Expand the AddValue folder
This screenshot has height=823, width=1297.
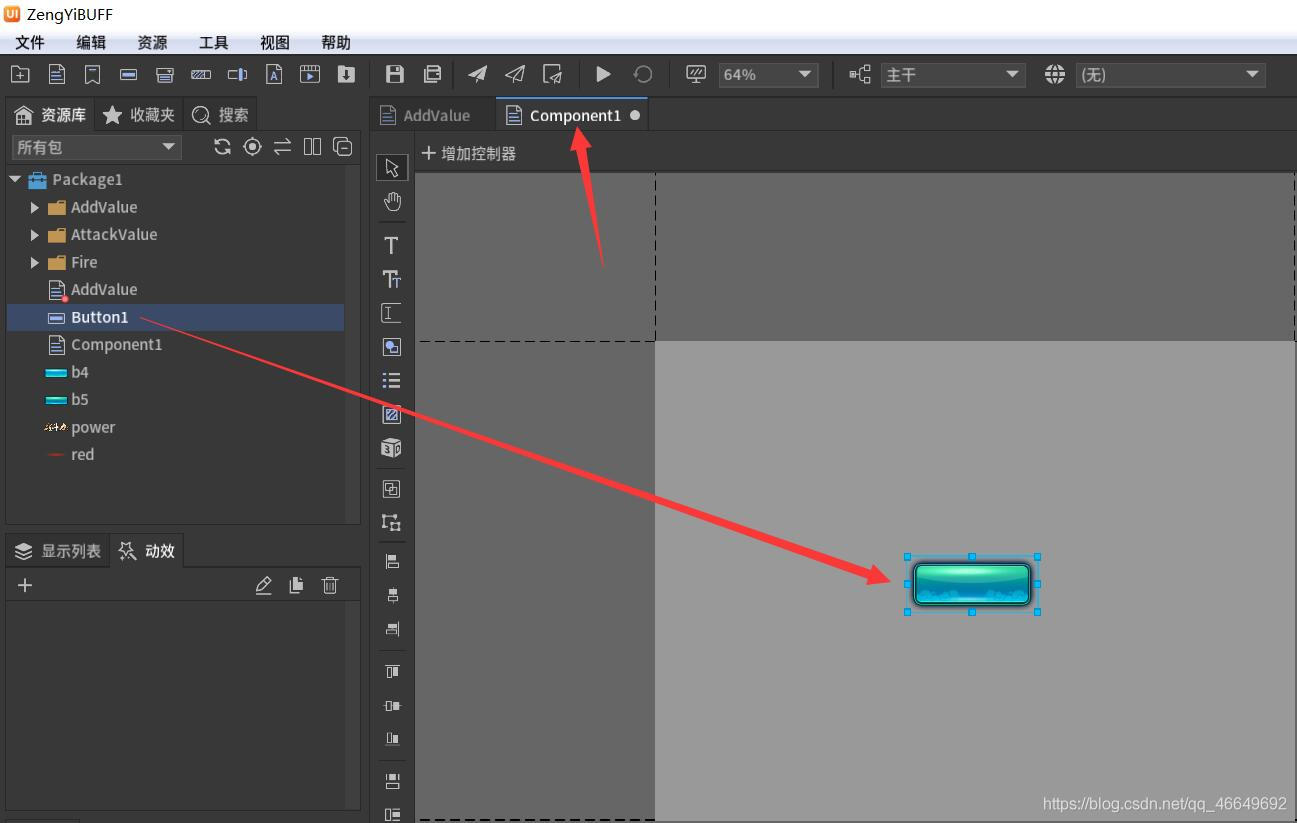coord(35,208)
